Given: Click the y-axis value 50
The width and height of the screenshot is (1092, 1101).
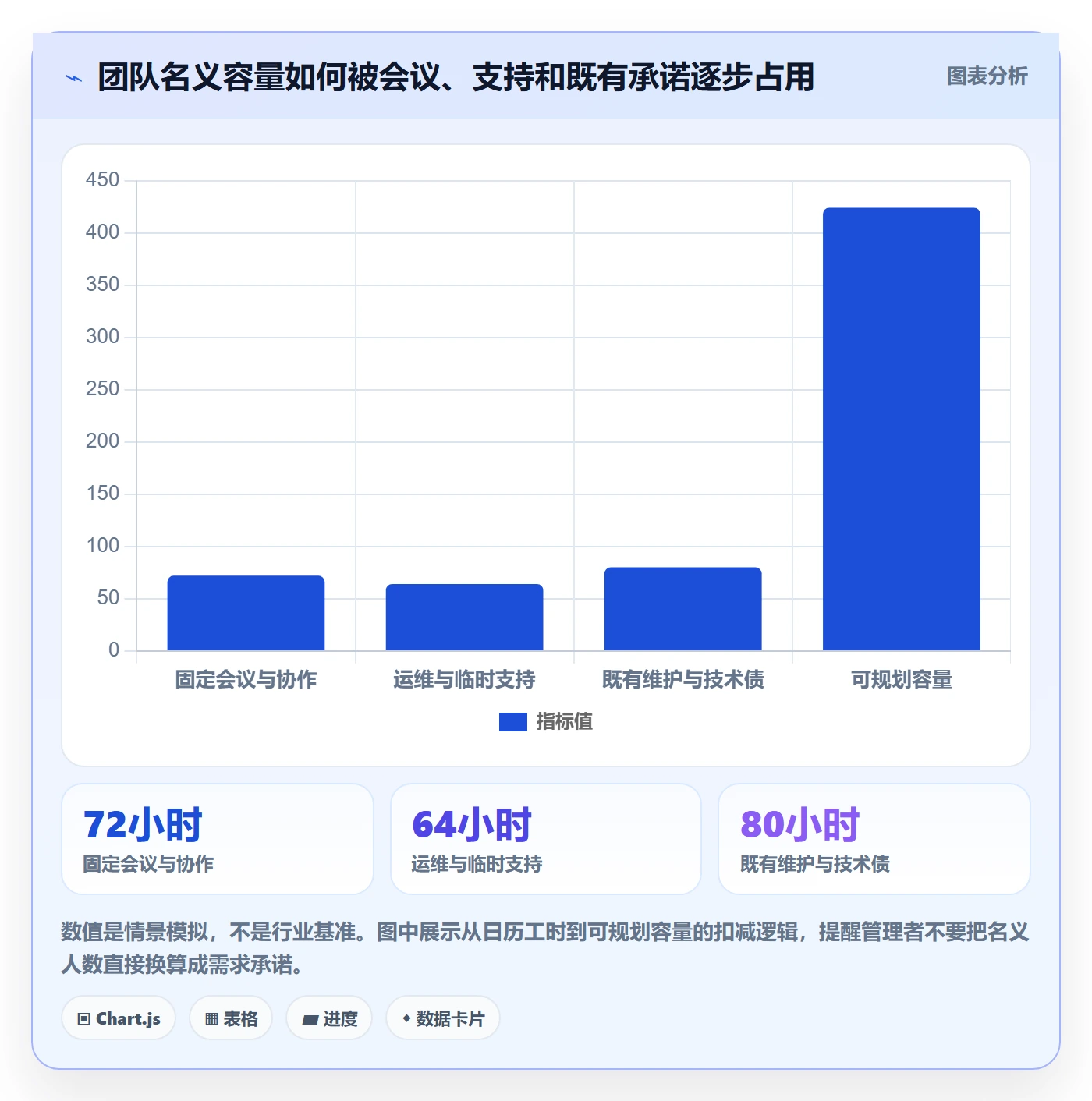Looking at the screenshot, I should pos(108,598).
